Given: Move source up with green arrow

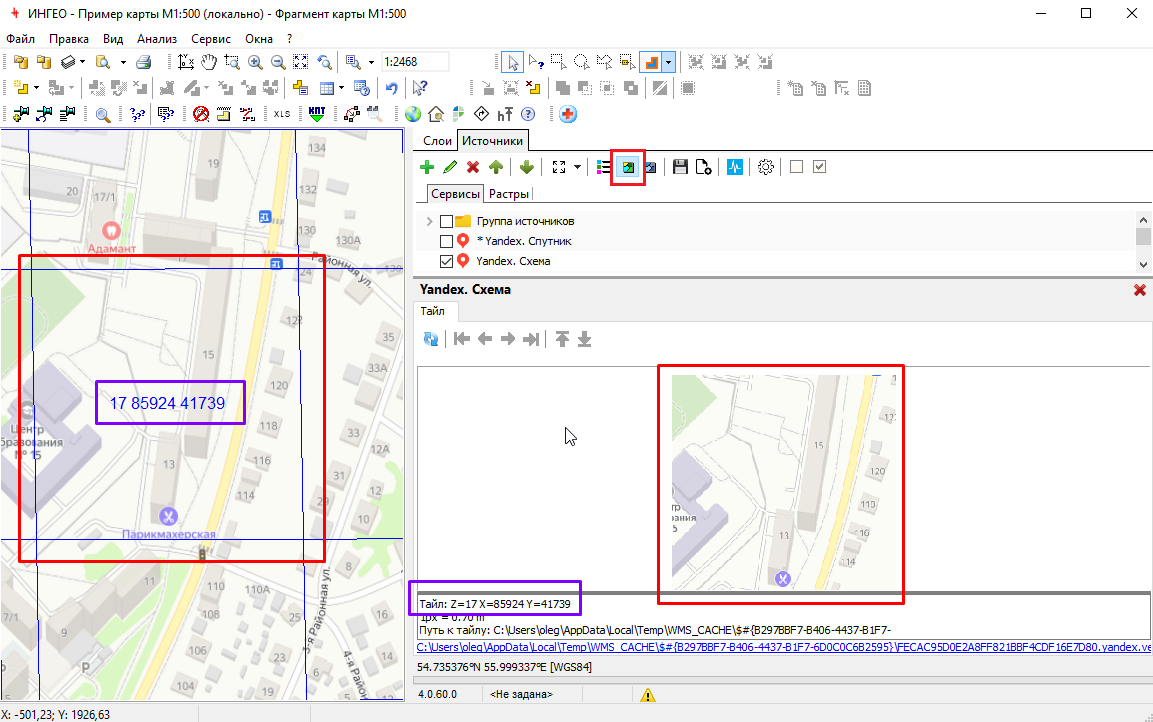Looking at the screenshot, I should click(496, 167).
